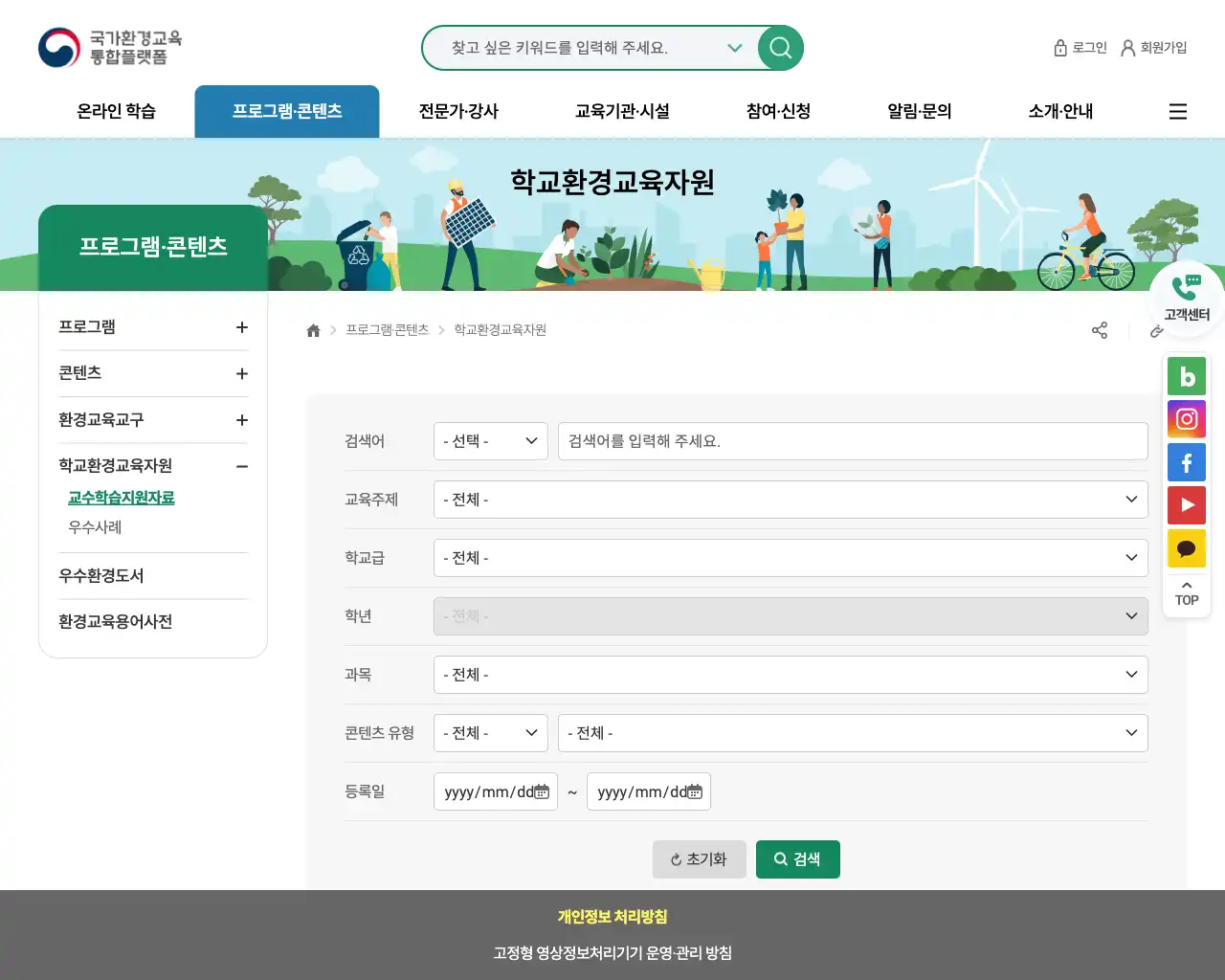This screenshot has height=980, width=1225.
Task: Open the calendar icon for the start date
Action: 541,791
